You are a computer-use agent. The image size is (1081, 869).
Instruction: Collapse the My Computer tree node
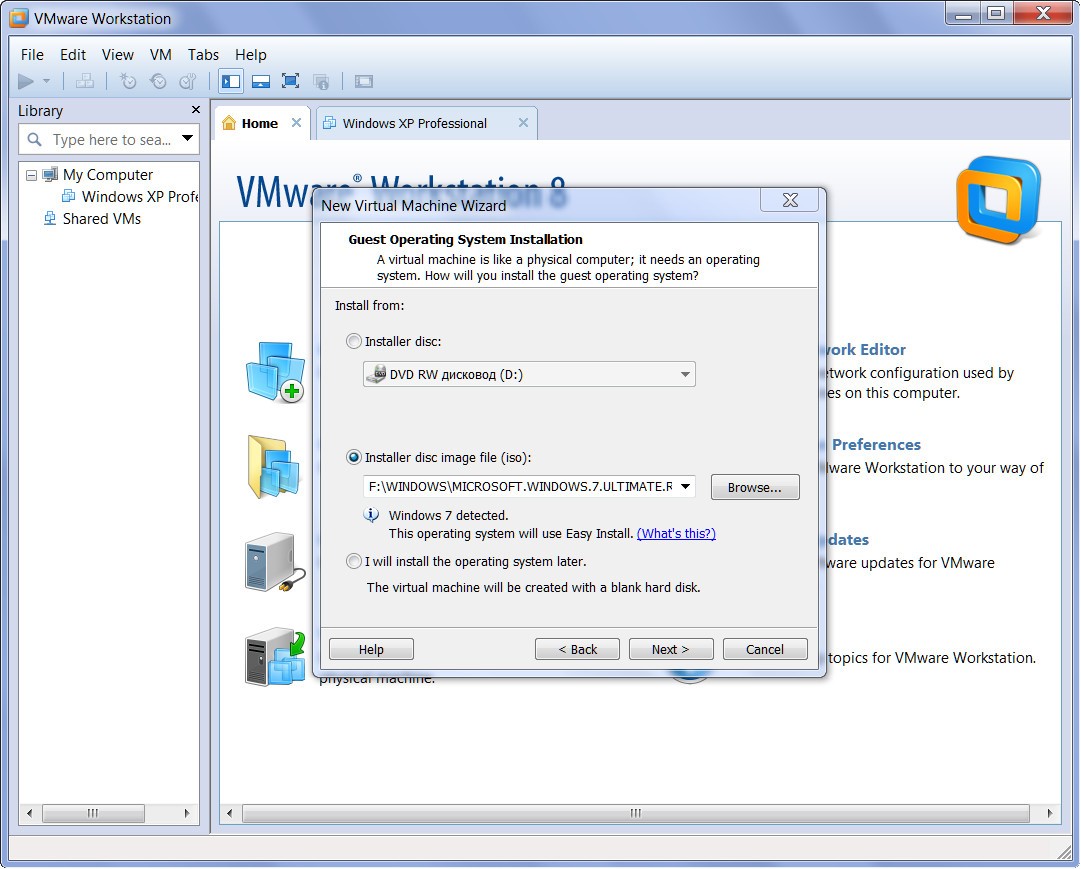pos(31,175)
